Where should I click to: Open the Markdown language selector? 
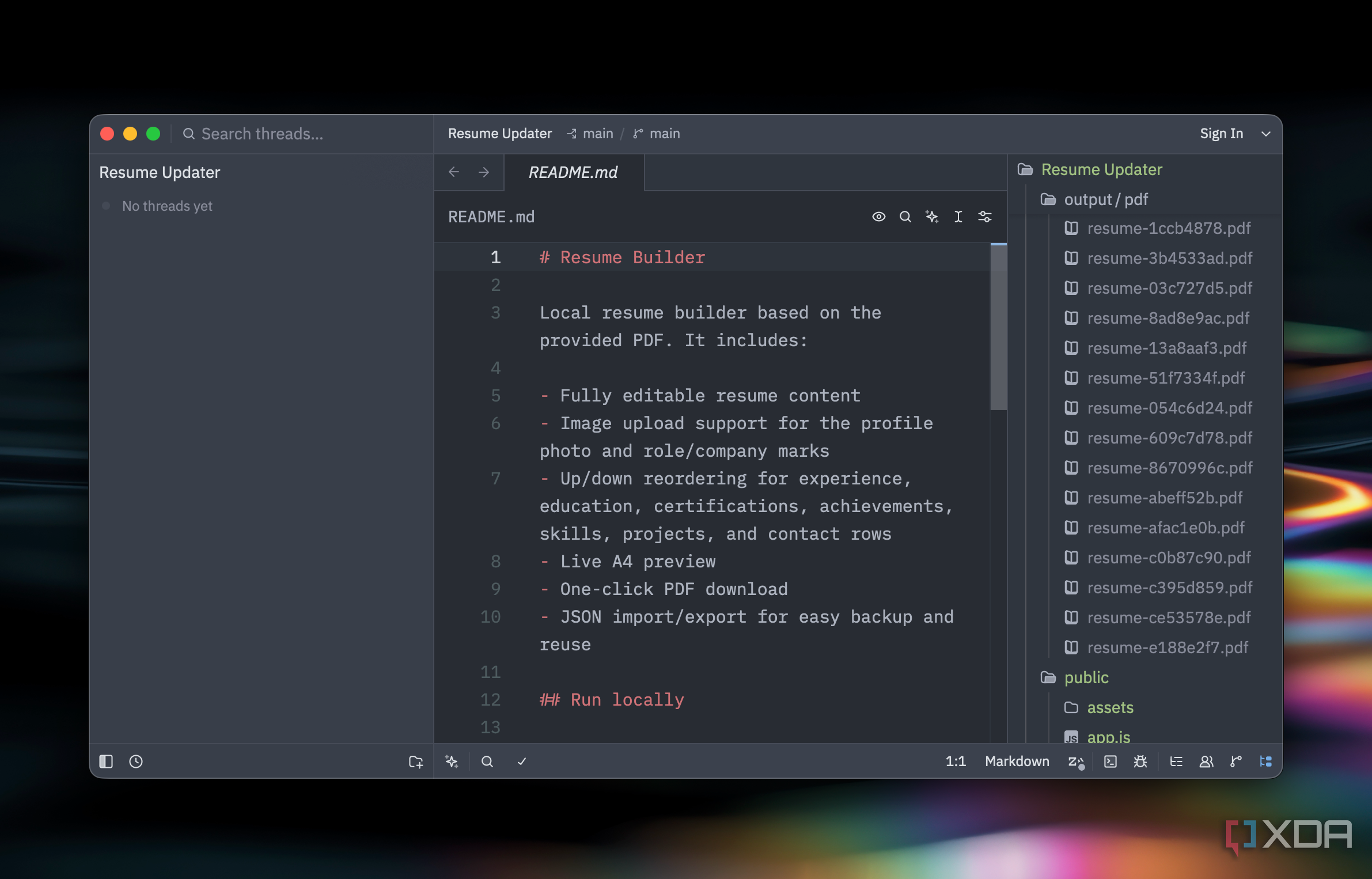pyautogui.click(x=1017, y=761)
